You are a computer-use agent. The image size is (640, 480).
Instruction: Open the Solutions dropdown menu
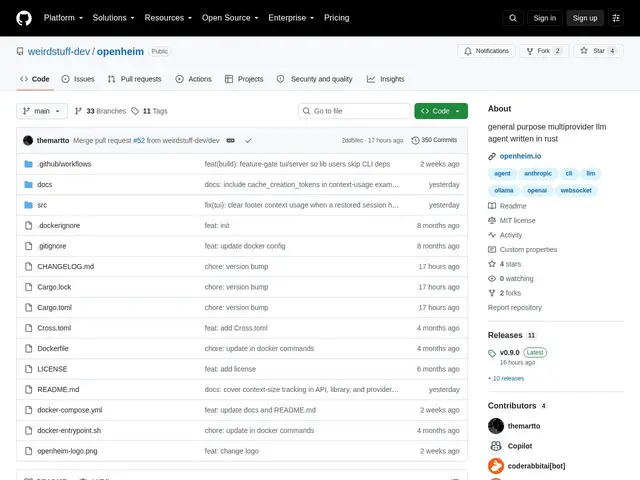point(113,18)
